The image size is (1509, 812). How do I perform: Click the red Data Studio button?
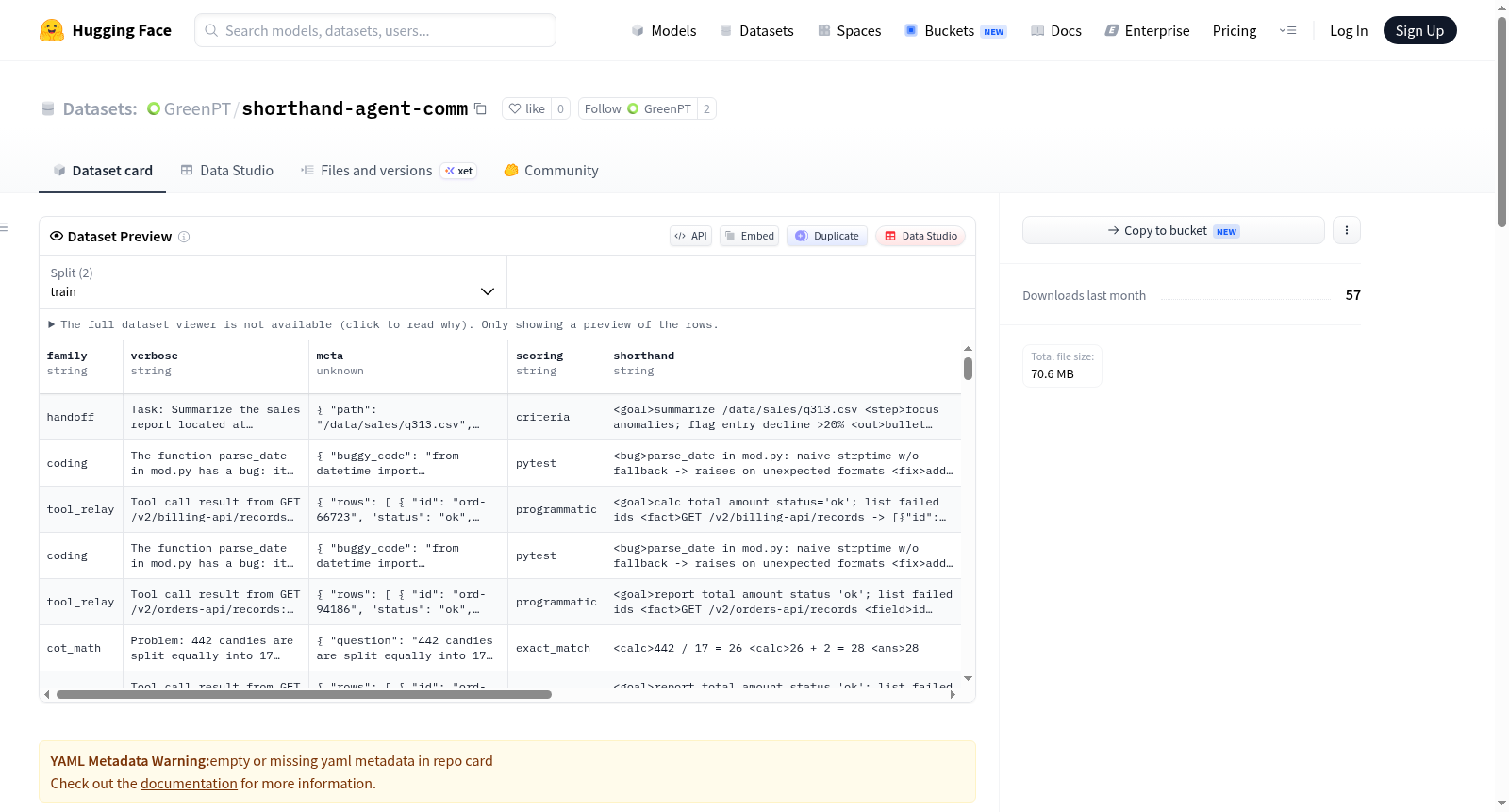pos(920,236)
